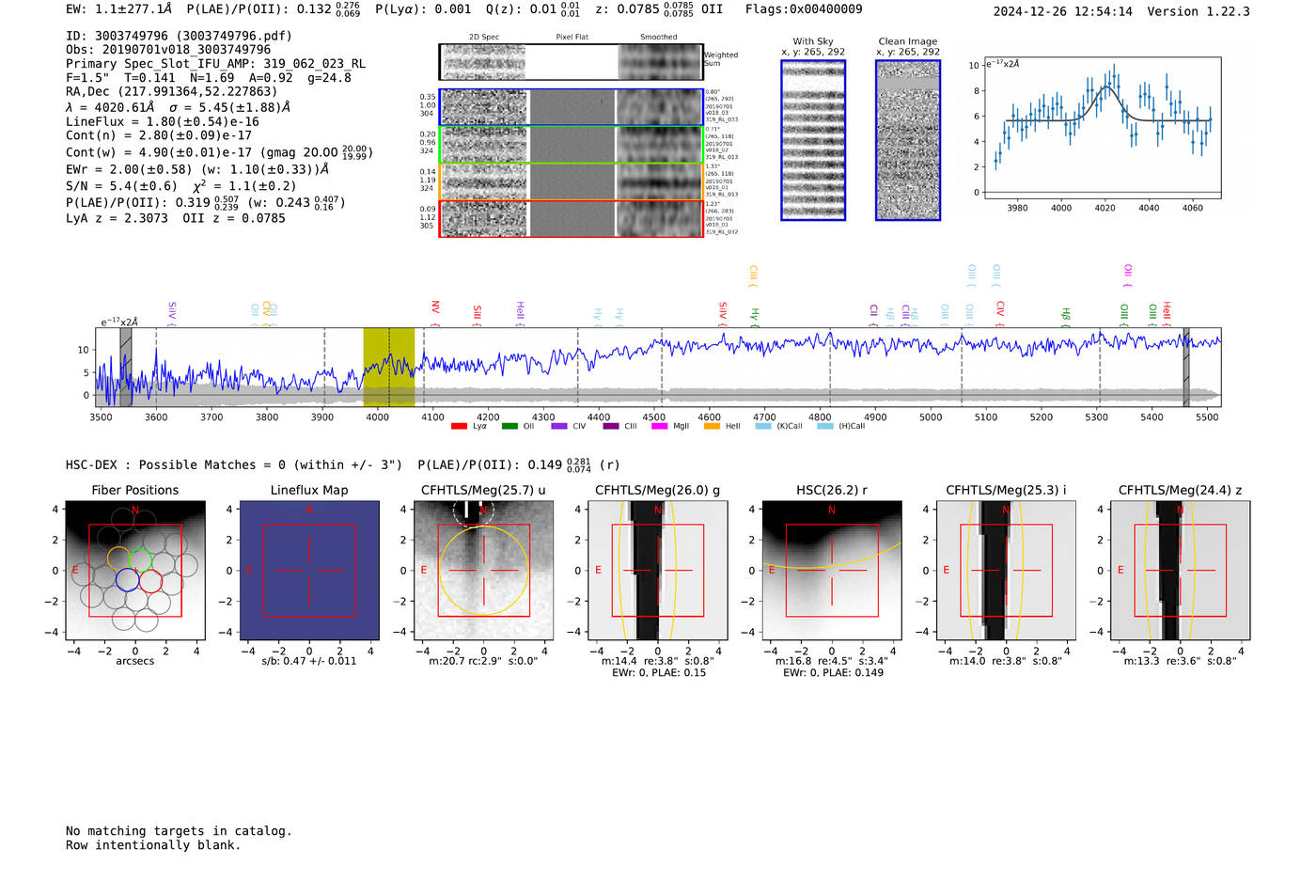Click the red Lyα legend swatch
1316x896 pixels.
click(x=459, y=426)
